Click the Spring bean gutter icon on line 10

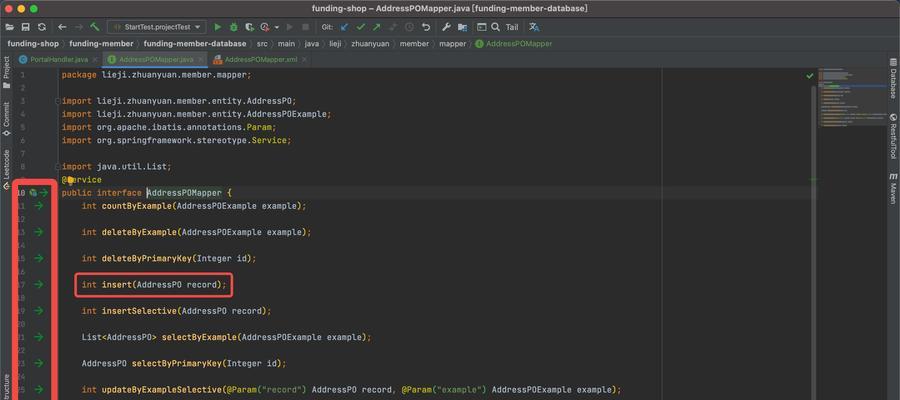point(33,193)
